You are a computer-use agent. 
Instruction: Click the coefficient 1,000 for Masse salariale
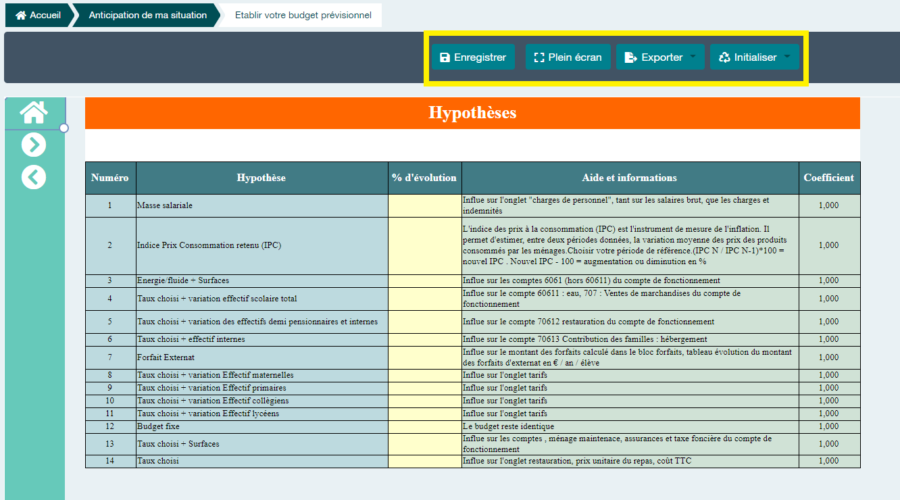pos(829,206)
